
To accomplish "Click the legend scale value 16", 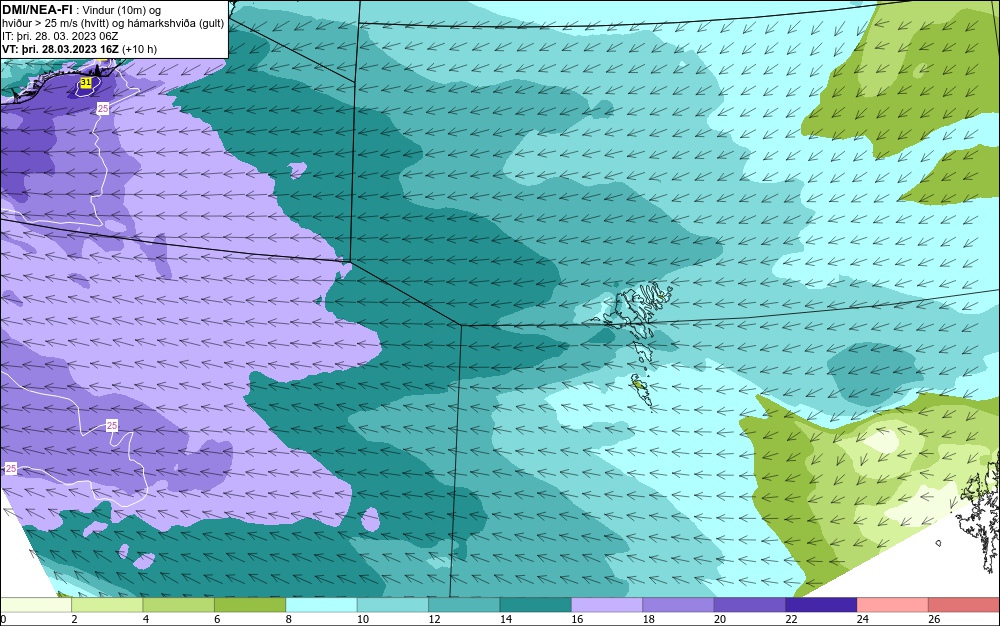I will (577, 619).
